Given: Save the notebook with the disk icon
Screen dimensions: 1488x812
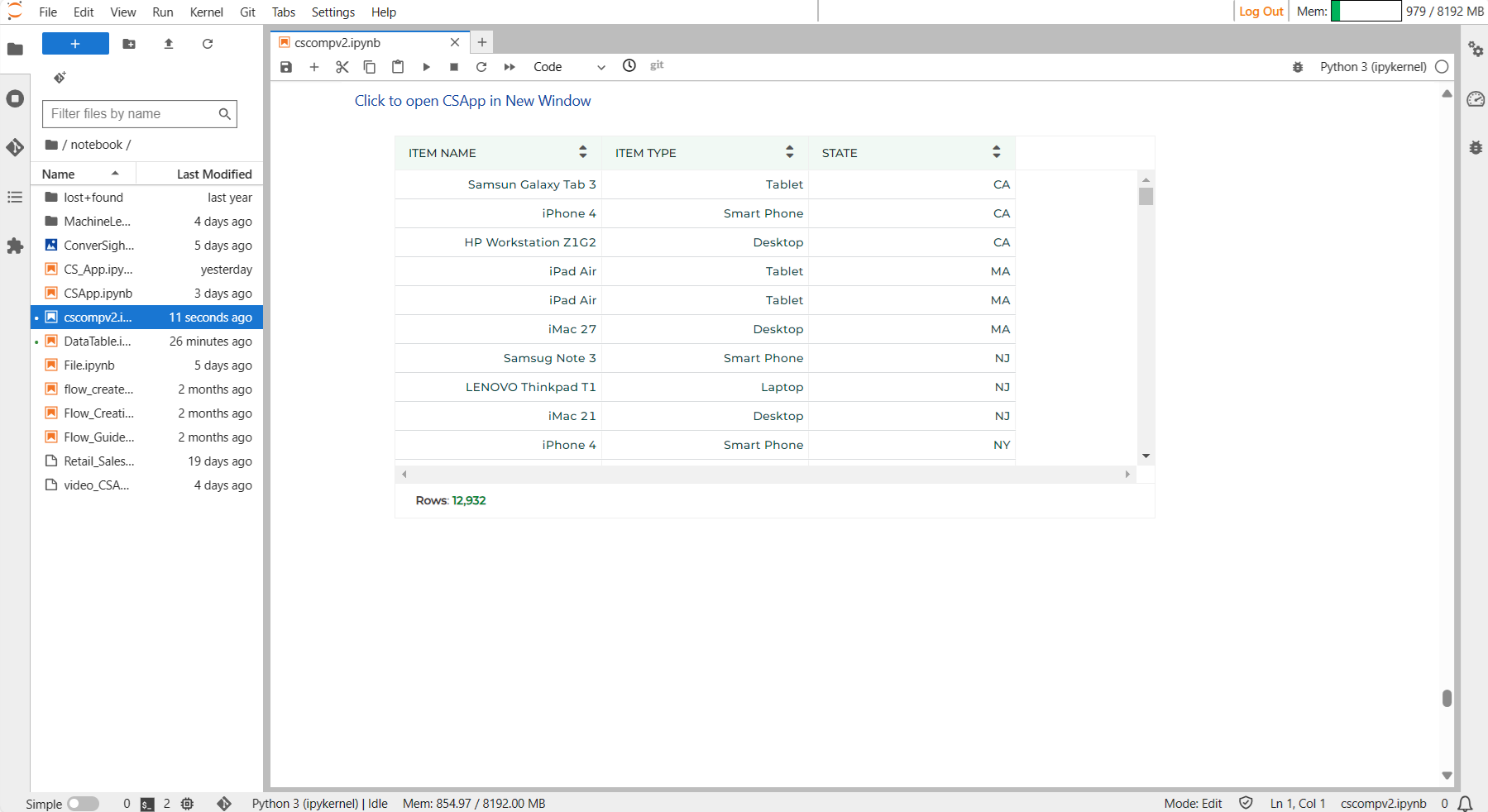Looking at the screenshot, I should point(286,67).
